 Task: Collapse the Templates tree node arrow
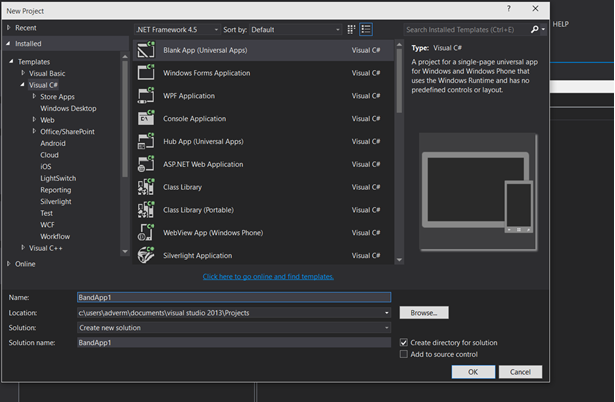pos(11,62)
